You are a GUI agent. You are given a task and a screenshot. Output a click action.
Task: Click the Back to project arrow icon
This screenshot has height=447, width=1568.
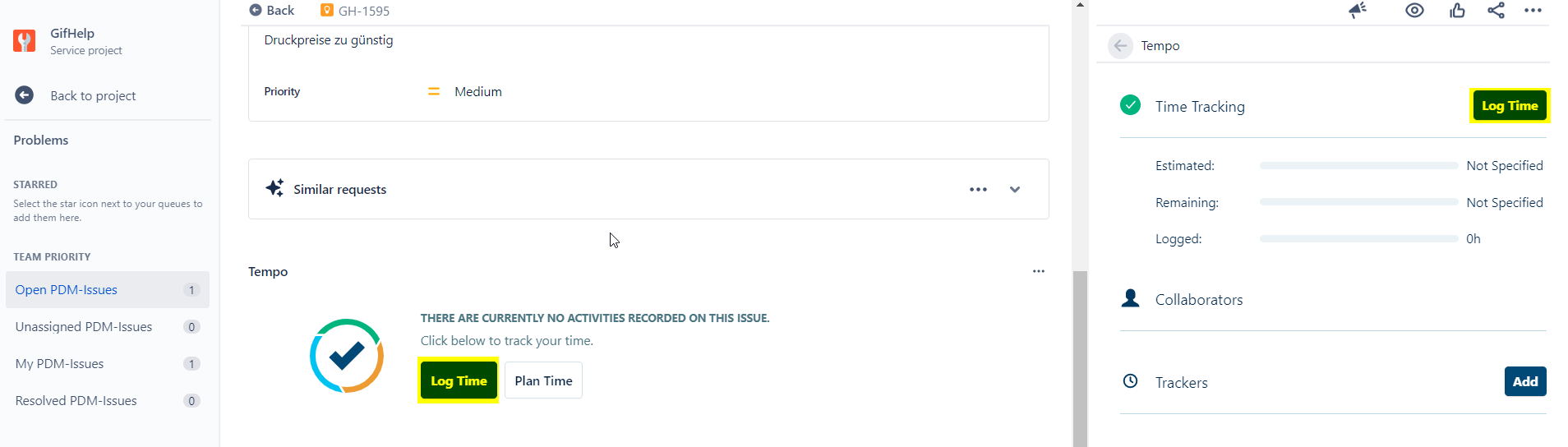[25, 95]
